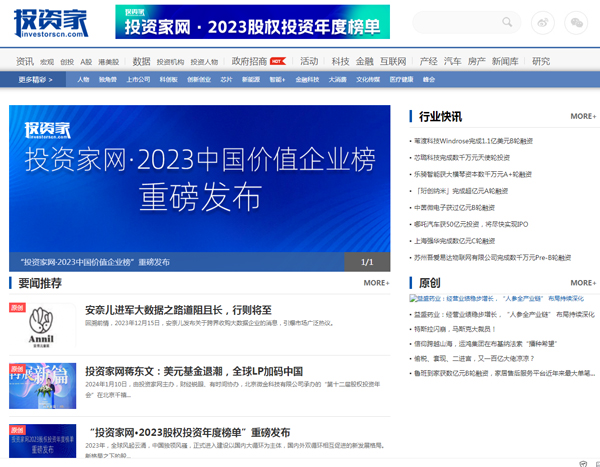Click MORE+ next to 要闻推荐
Screen dimensions: 600x467
tap(377, 283)
